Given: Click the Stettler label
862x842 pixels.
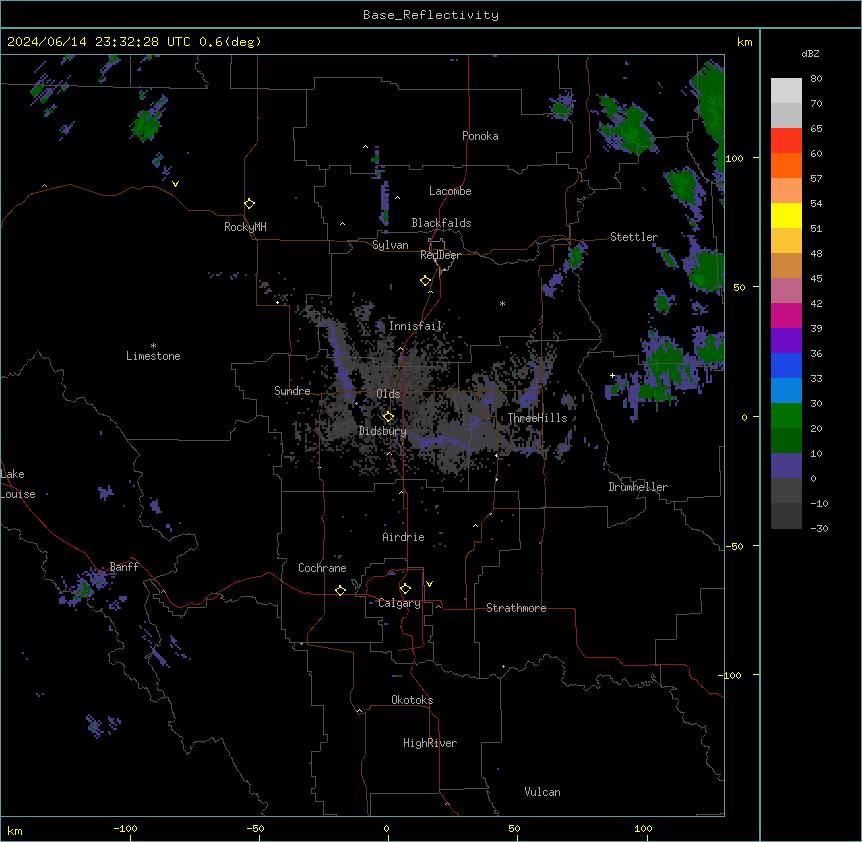Looking at the screenshot, I should [634, 237].
